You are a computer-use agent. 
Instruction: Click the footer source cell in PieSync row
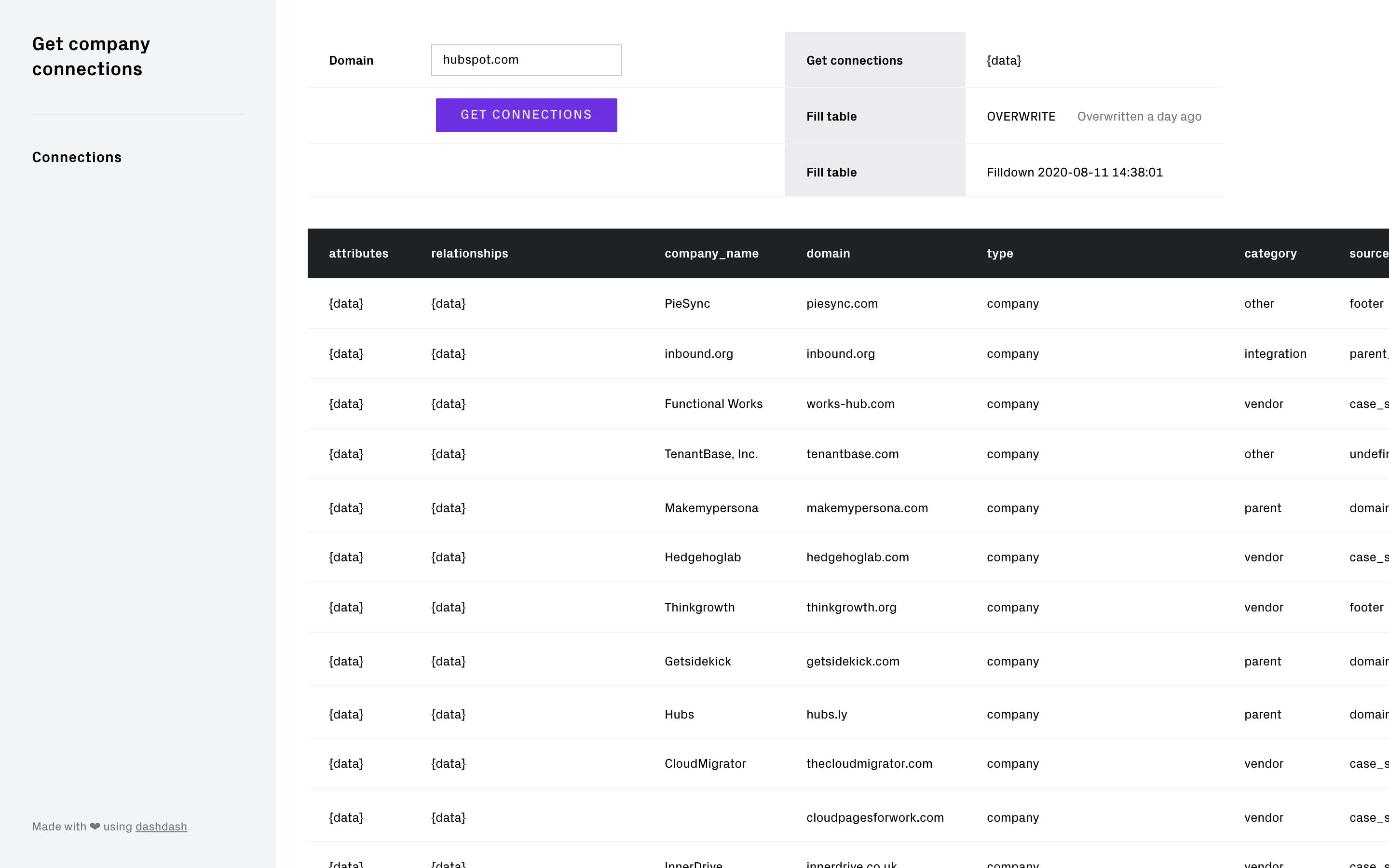[x=1366, y=304]
